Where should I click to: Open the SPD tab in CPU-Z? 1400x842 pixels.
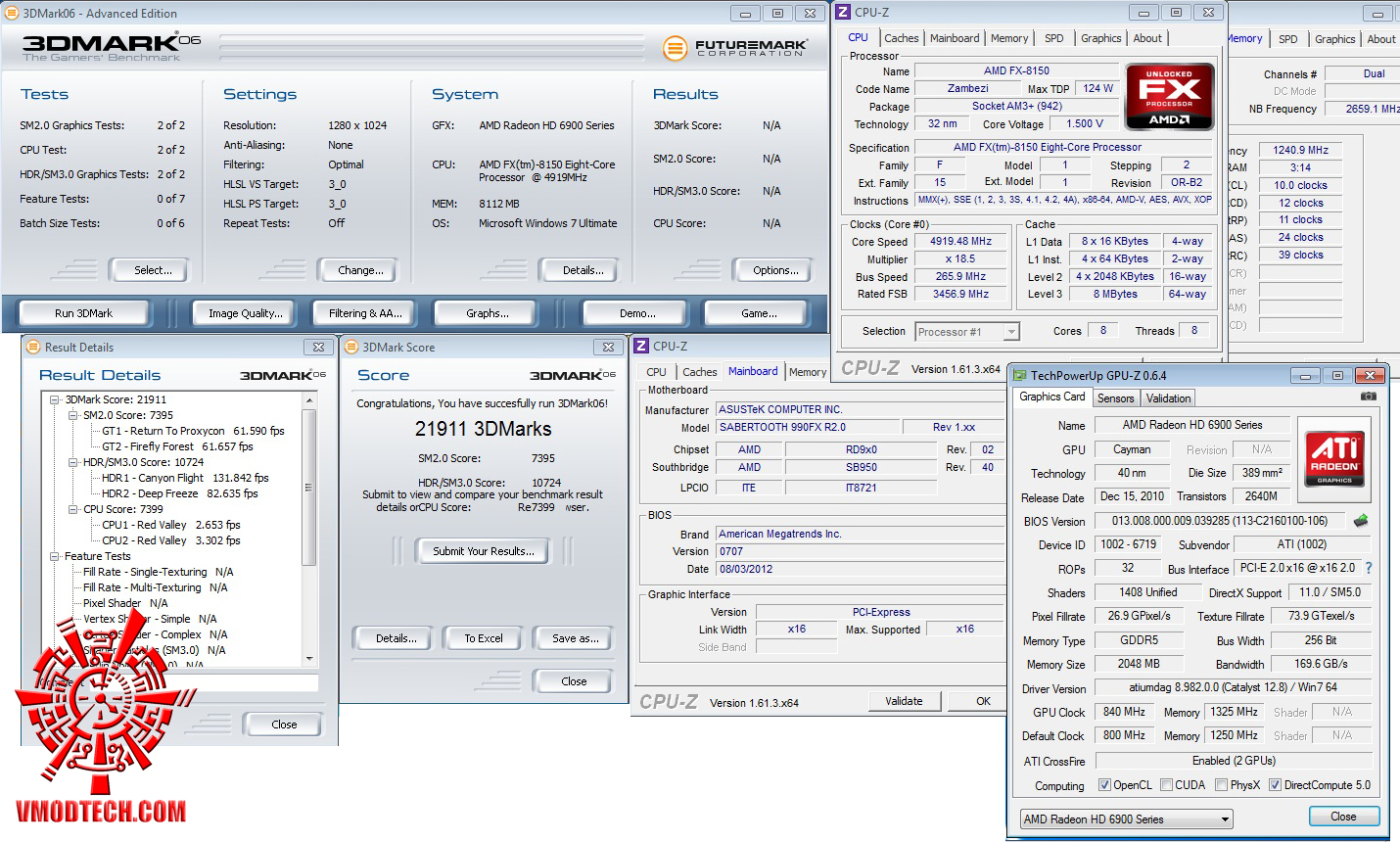(x=1053, y=38)
